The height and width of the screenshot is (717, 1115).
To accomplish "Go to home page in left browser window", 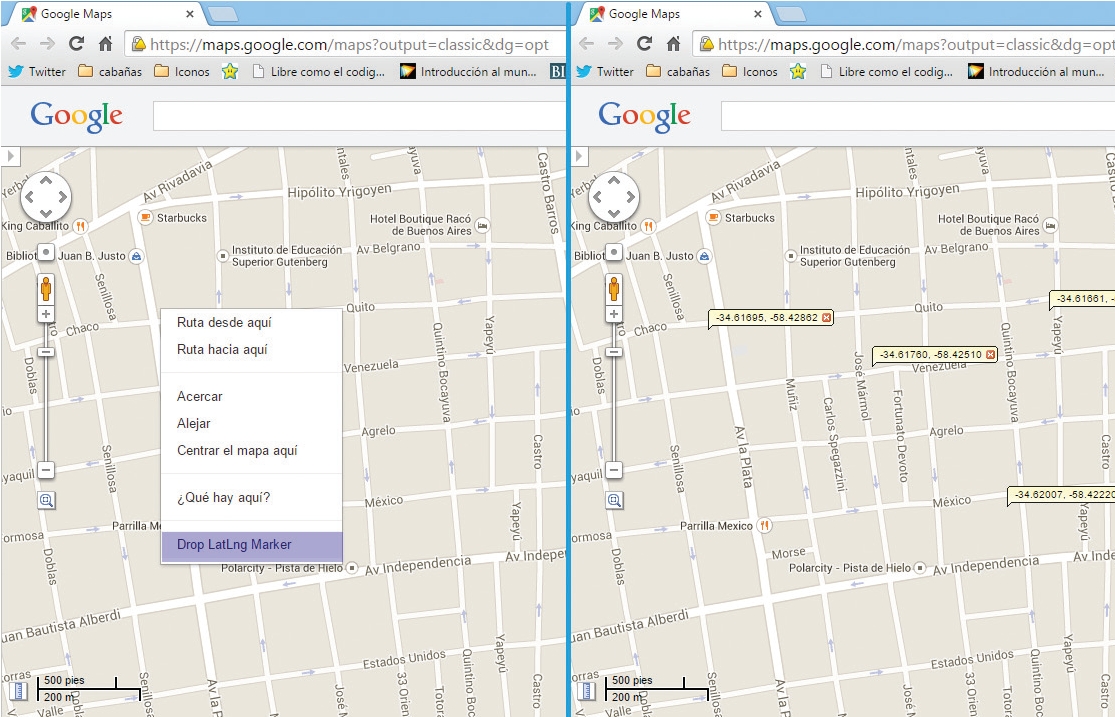I will point(105,44).
